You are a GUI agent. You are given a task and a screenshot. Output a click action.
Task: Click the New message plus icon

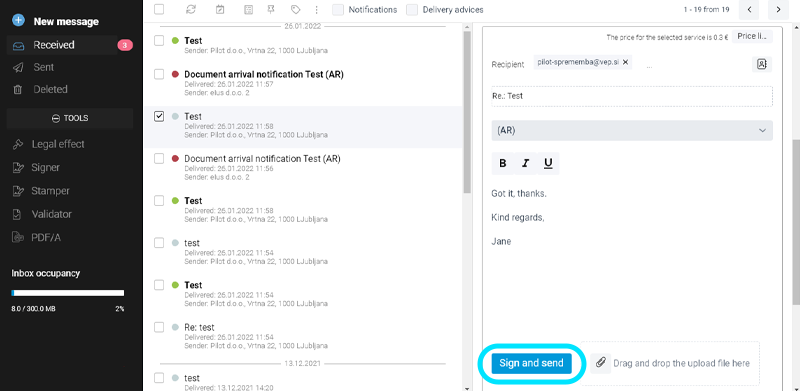pyautogui.click(x=18, y=21)
